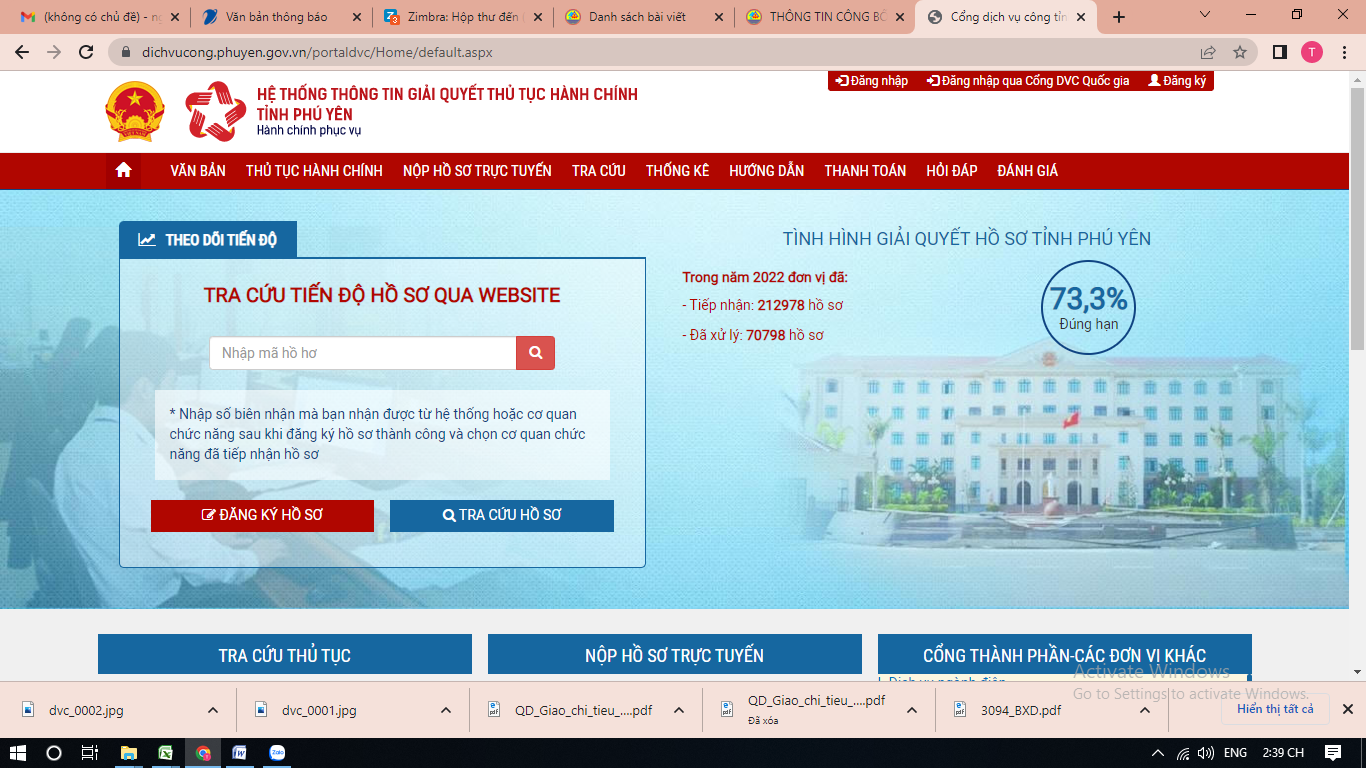Close the Zimbra: Hộp thư đến tab
This screenshot has width=1366, height=768.
coord(538,17)
